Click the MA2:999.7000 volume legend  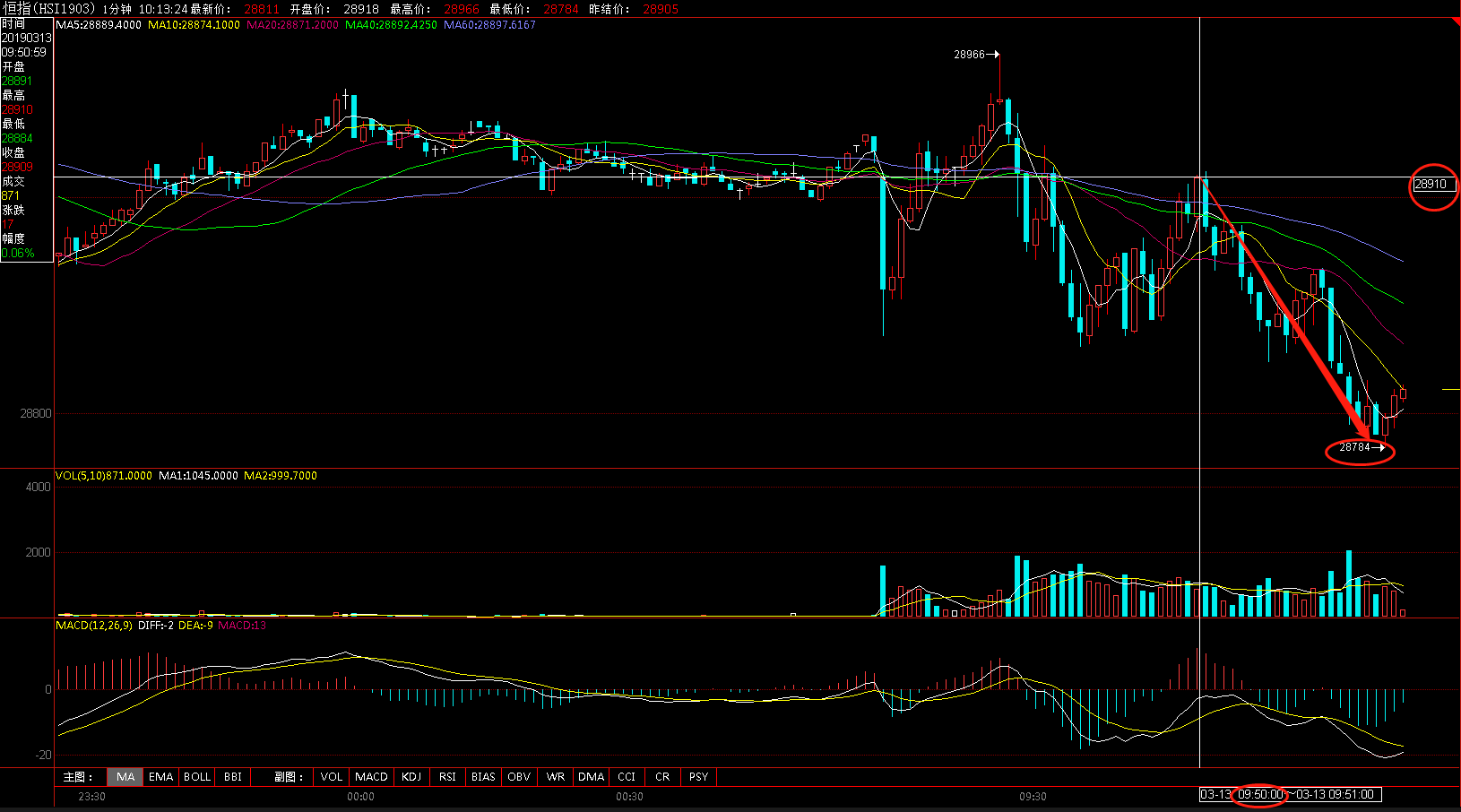click(x=281, y=476)
